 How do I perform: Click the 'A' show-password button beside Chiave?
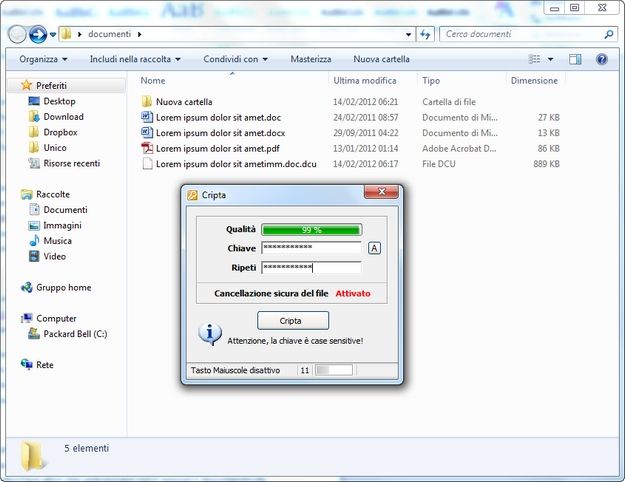pyautogui.click(x=375, y=248)
